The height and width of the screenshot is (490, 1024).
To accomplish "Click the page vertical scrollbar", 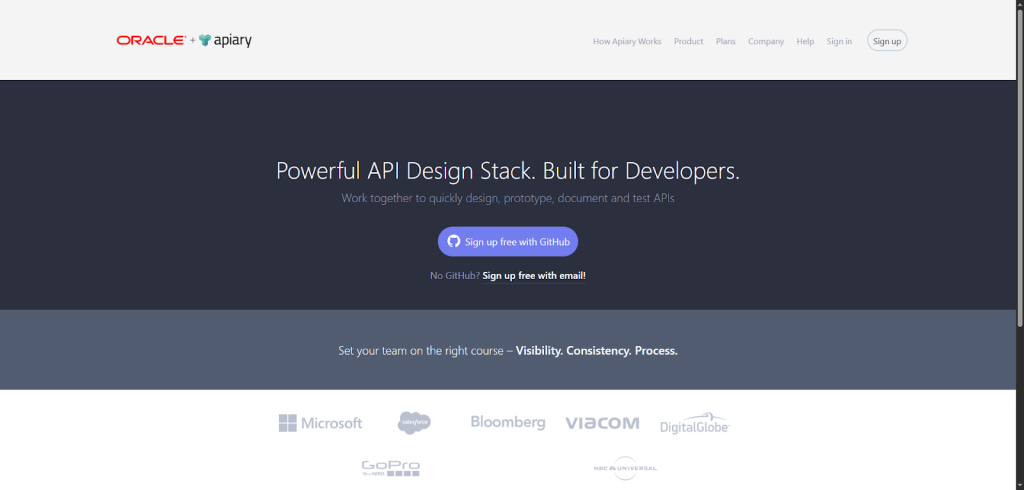I will click(1018, 200).
